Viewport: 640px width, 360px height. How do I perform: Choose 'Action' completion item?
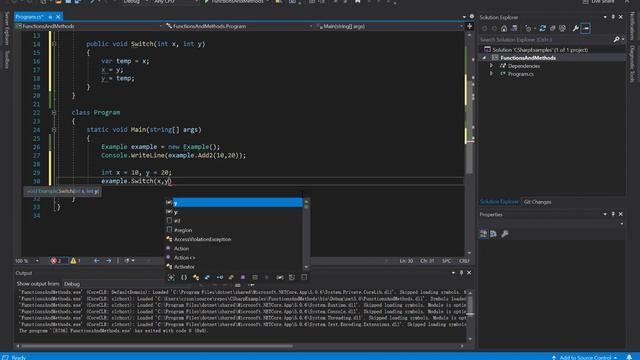(x=234, y=248)
